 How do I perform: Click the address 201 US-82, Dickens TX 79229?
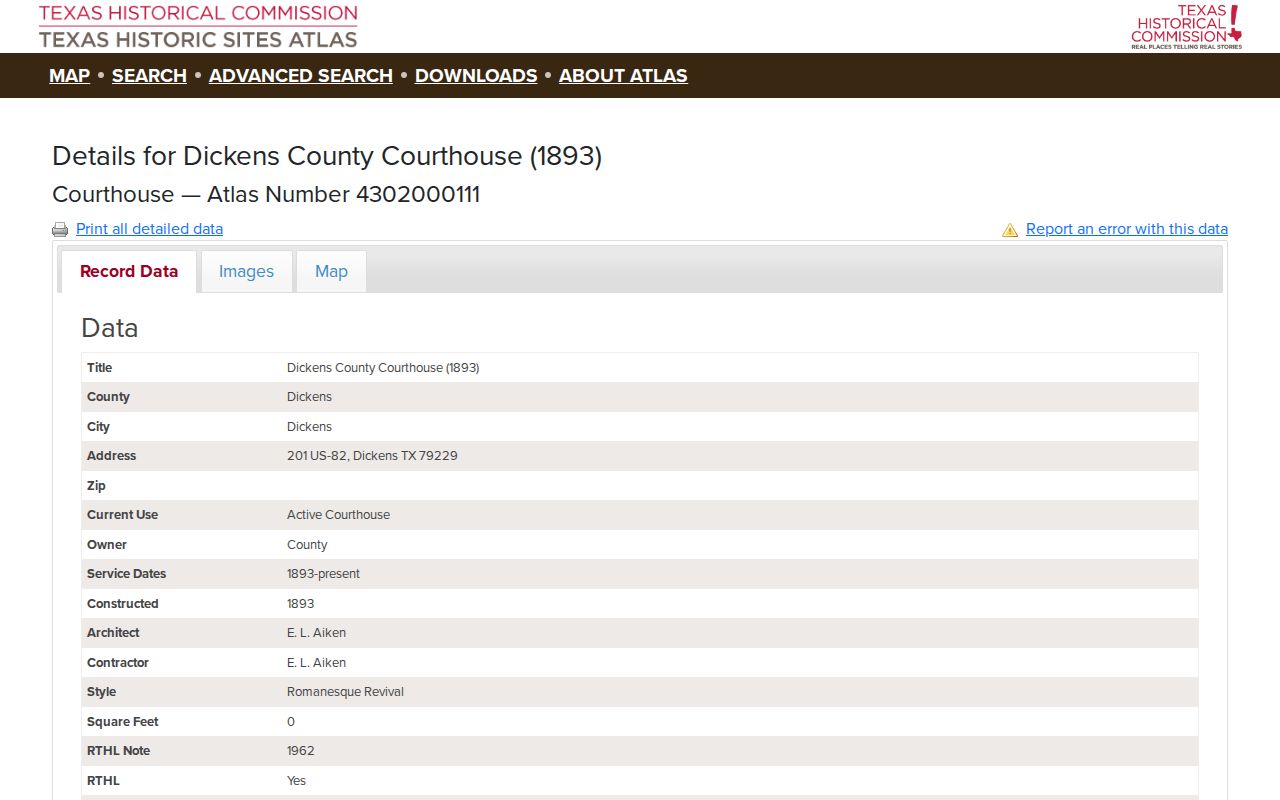(x=372, y=456)
